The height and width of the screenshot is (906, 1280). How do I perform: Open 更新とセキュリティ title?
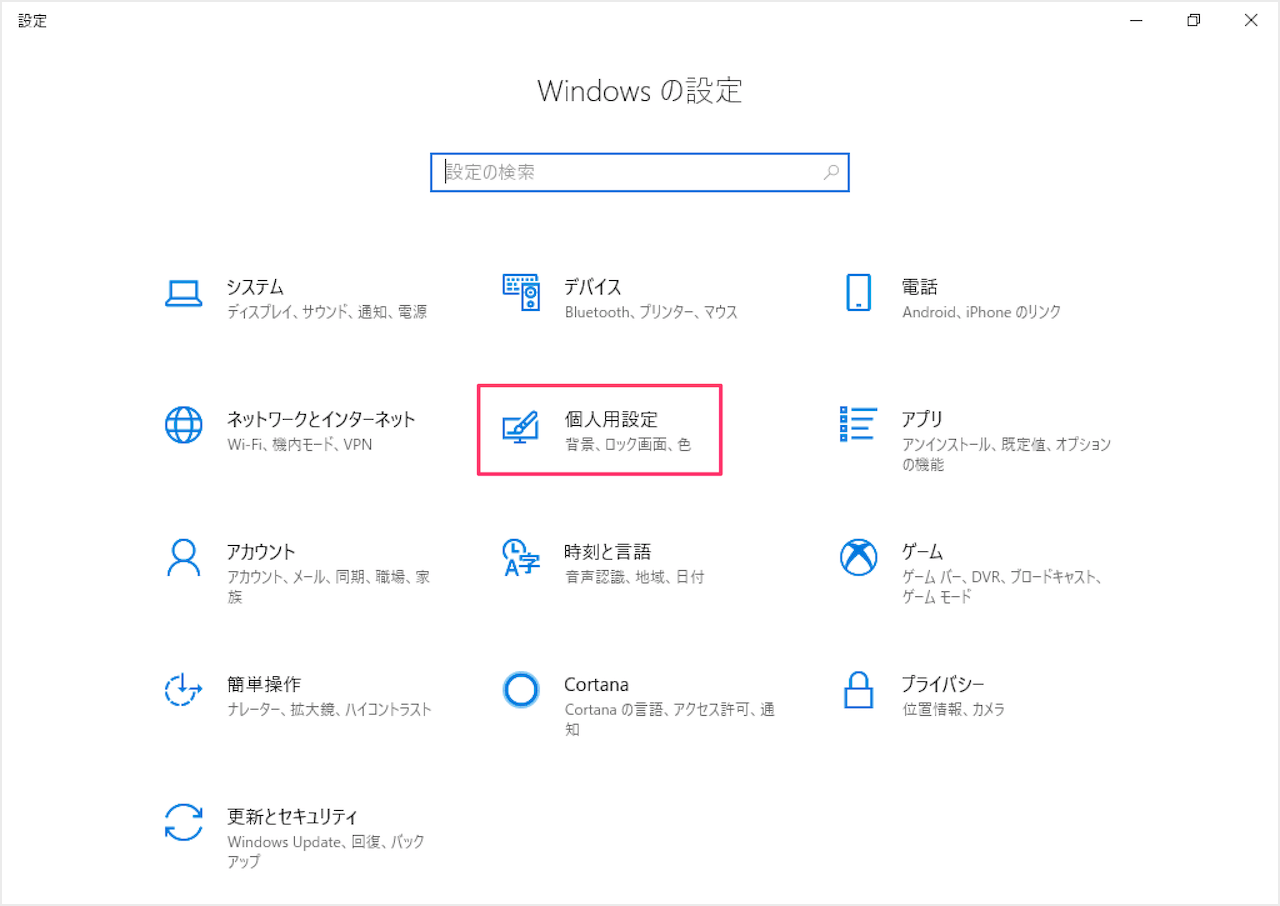[x=292, y=816]
